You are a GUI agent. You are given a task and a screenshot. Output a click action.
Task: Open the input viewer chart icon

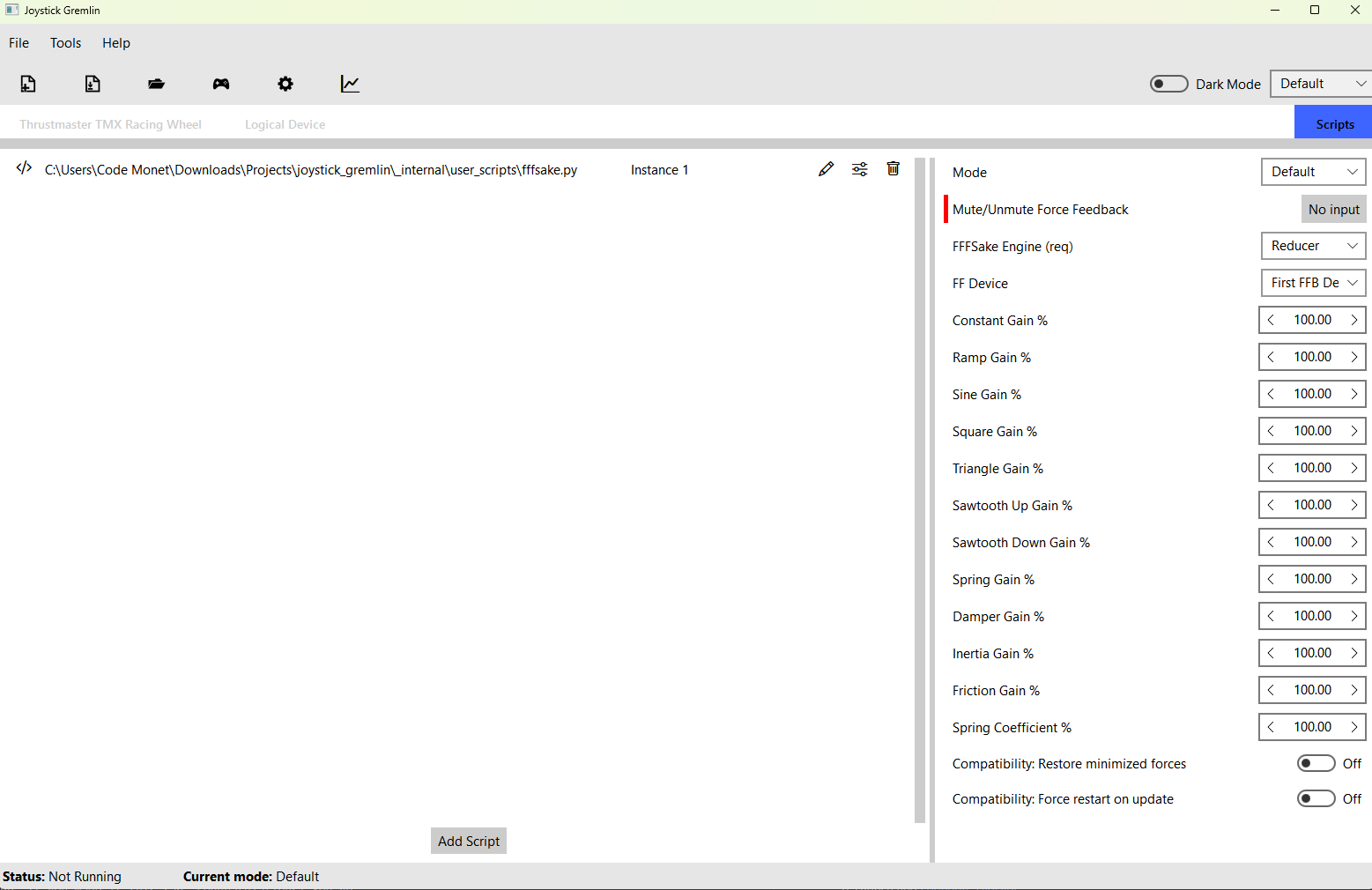coord(349,84)
